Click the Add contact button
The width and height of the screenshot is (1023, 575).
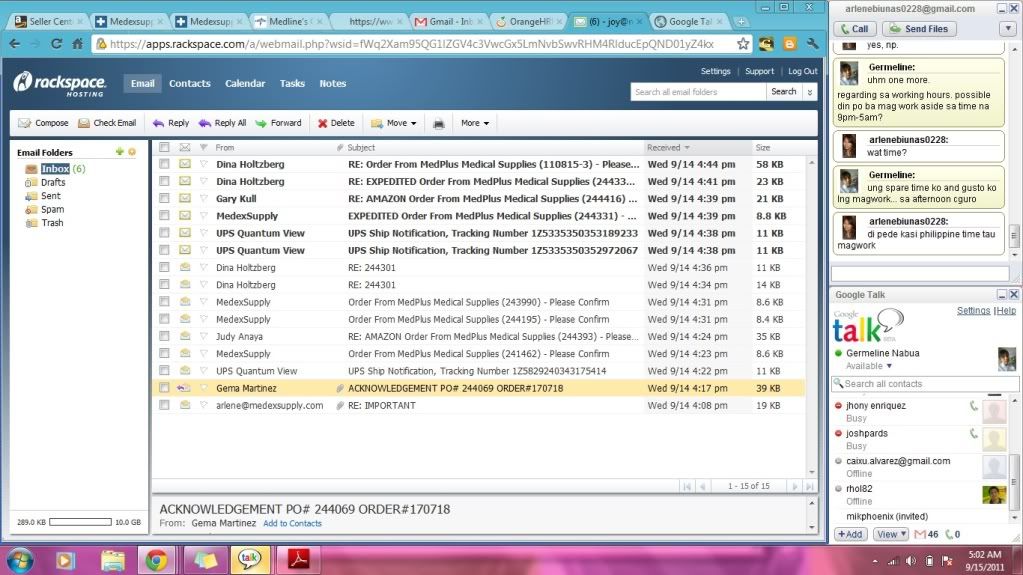pyautogui.click(x=850, y=534)
